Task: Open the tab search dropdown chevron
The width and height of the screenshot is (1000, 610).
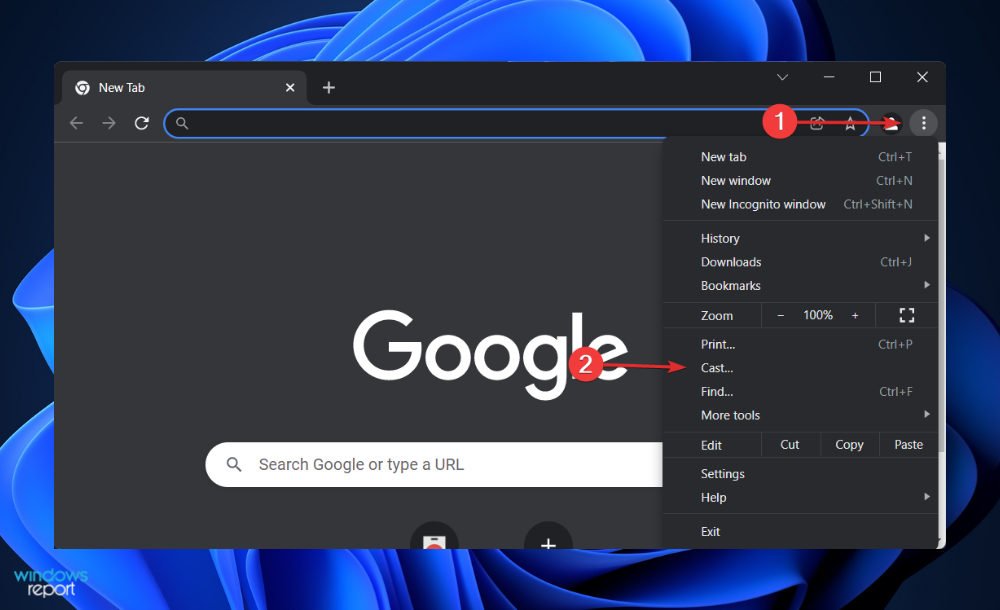Action: [783, 78]
